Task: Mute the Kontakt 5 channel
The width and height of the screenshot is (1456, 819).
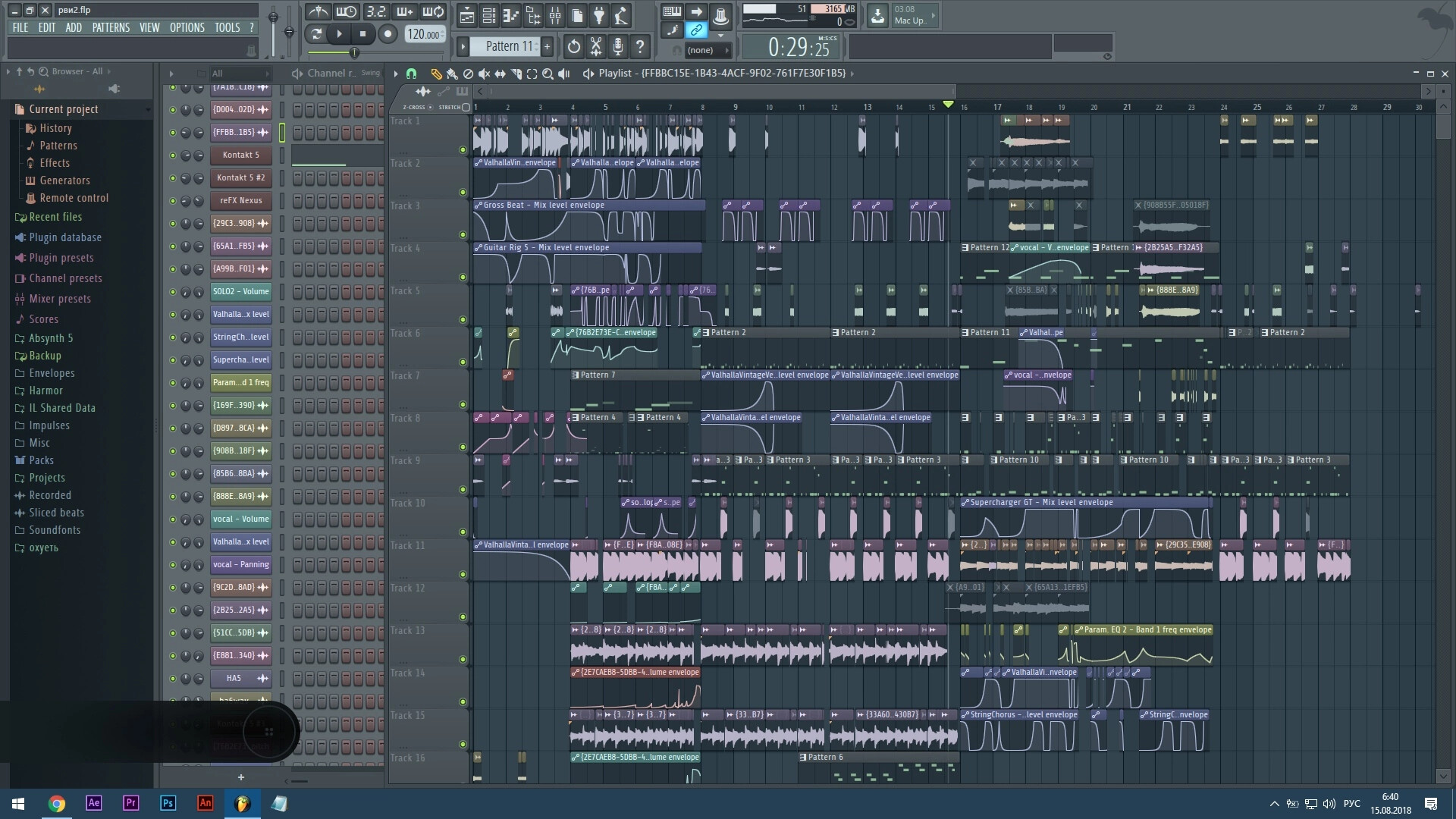Action: pos(173,155)
